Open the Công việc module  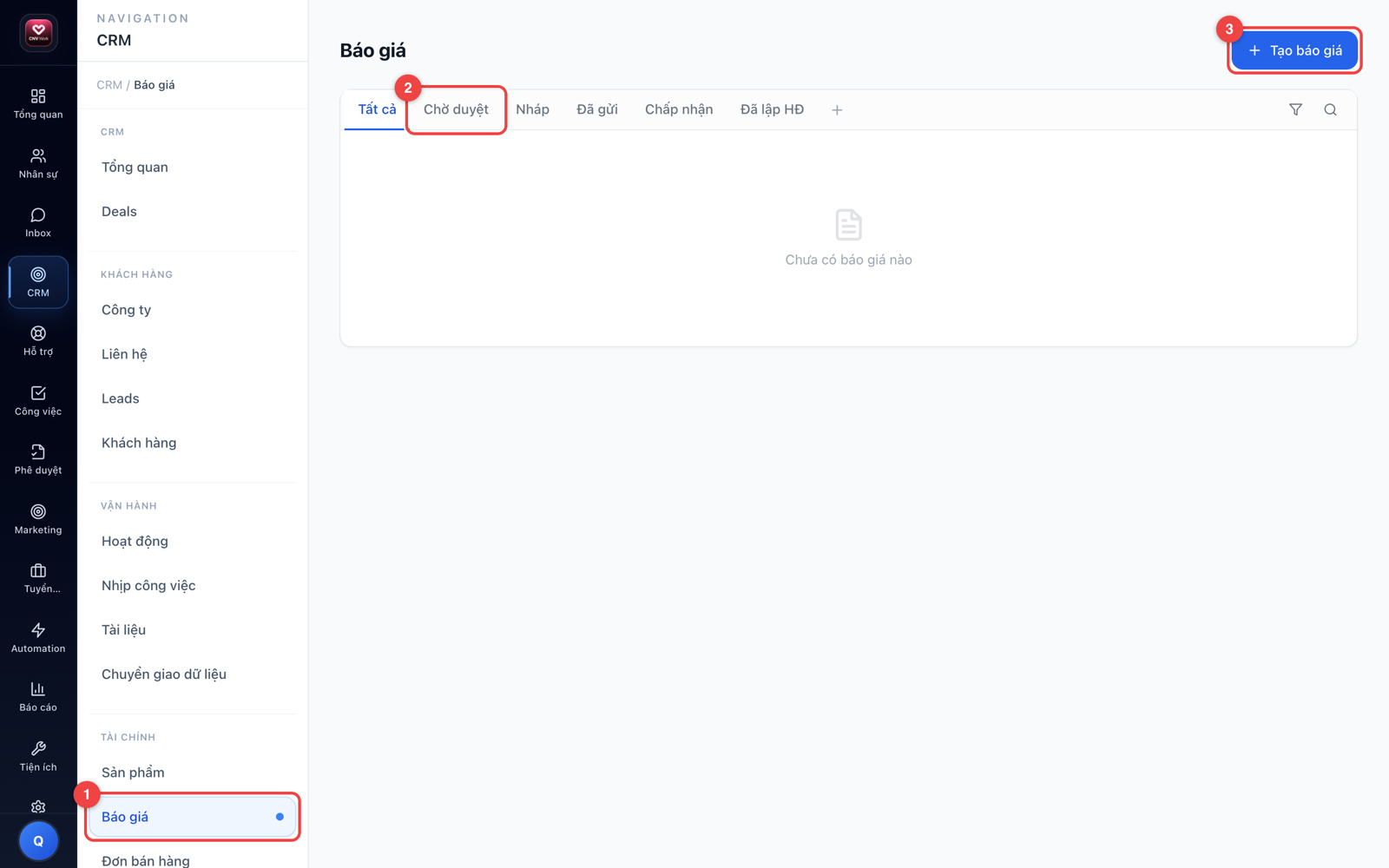click(38, 401)
